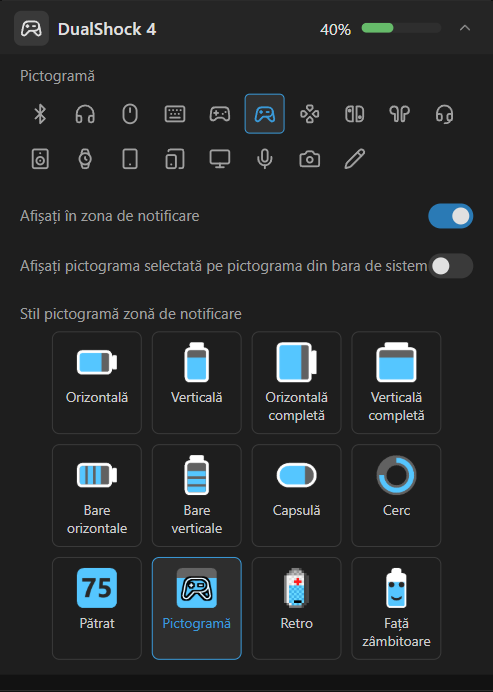Pick the Față zâmbitoare style tile
The height and width of the screenshot is (692, 493).
click(396, 609)
